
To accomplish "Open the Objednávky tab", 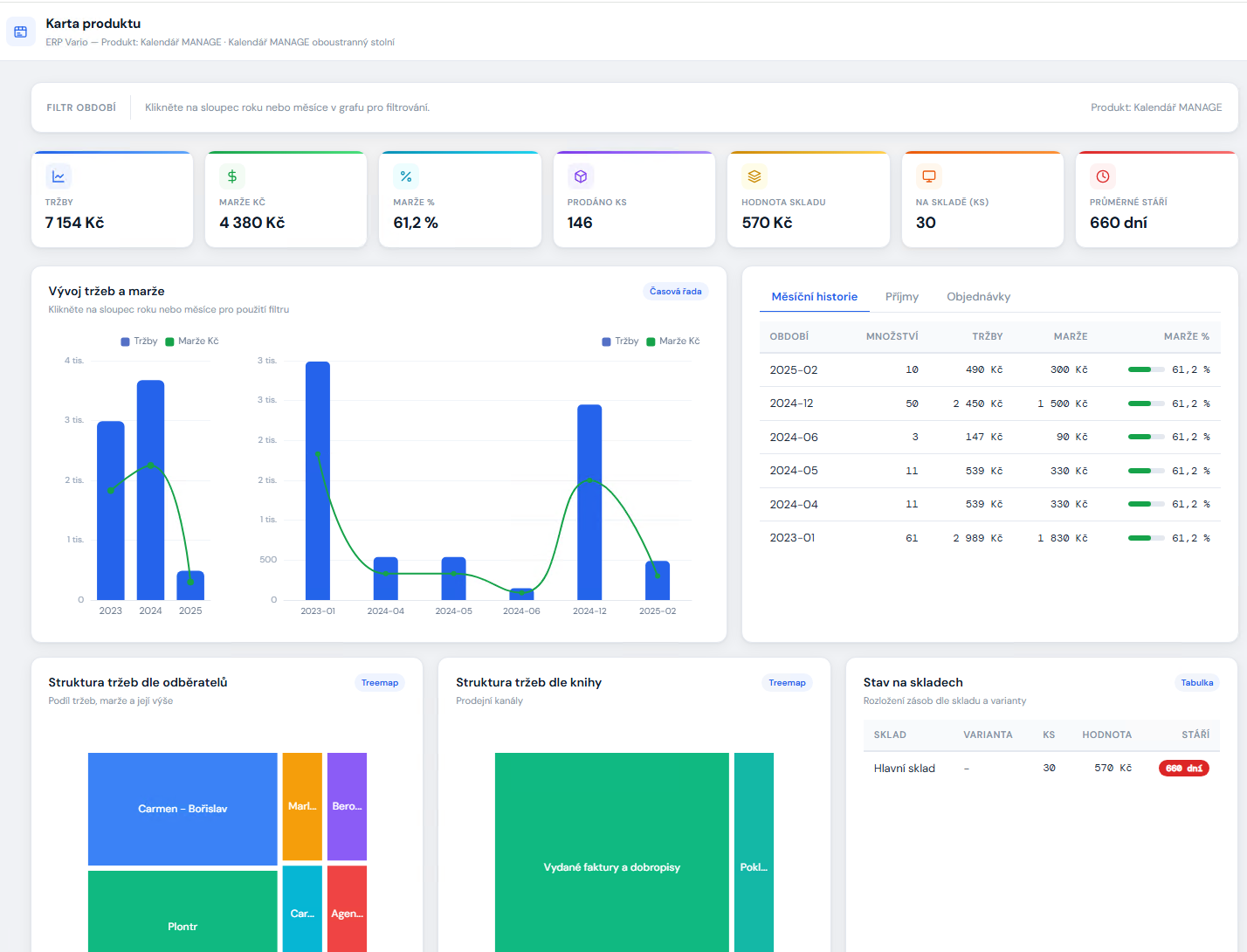I will click(978, 297).
